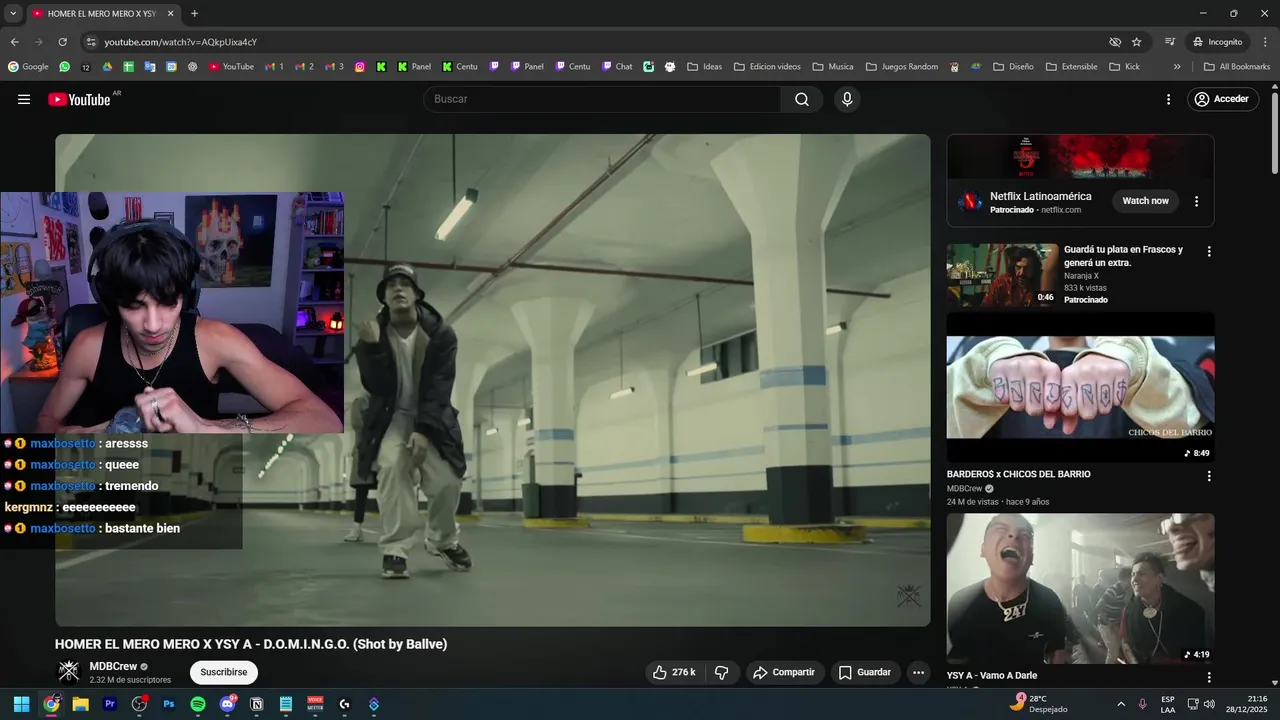
Task: Open Naranja X Frascos ad thumbnail
Action: coord(1002,275)
